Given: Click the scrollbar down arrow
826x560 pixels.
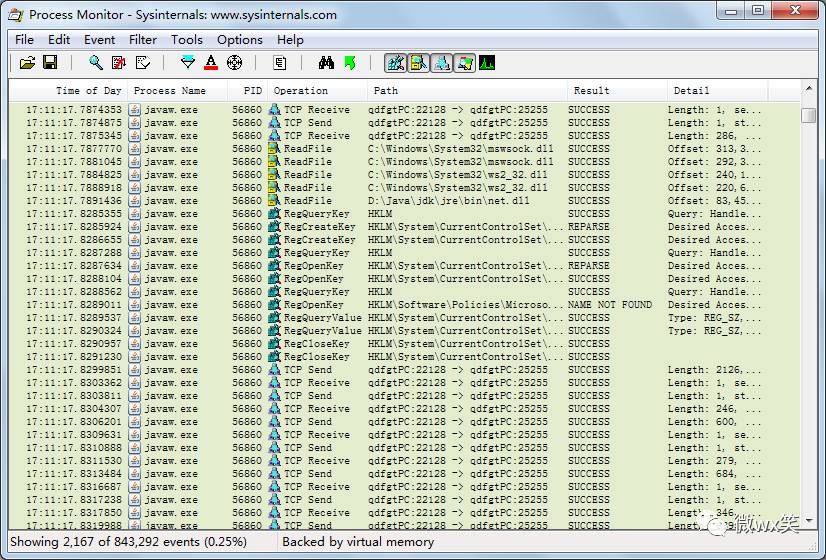Looking at the screenshot, I should tap(809, 521).
